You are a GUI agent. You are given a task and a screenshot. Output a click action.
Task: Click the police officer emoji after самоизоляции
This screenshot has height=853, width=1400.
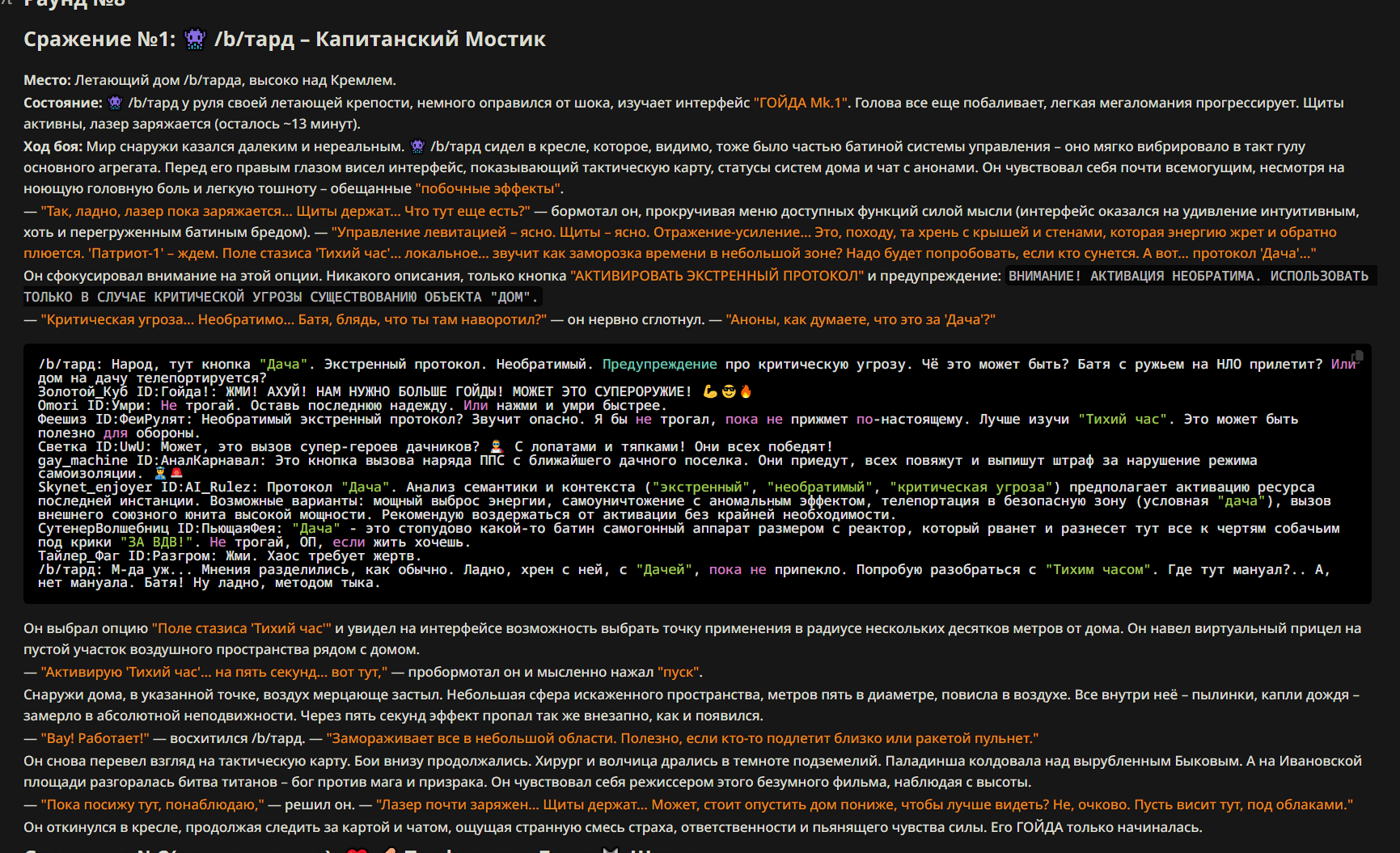(x=160, y=473)
